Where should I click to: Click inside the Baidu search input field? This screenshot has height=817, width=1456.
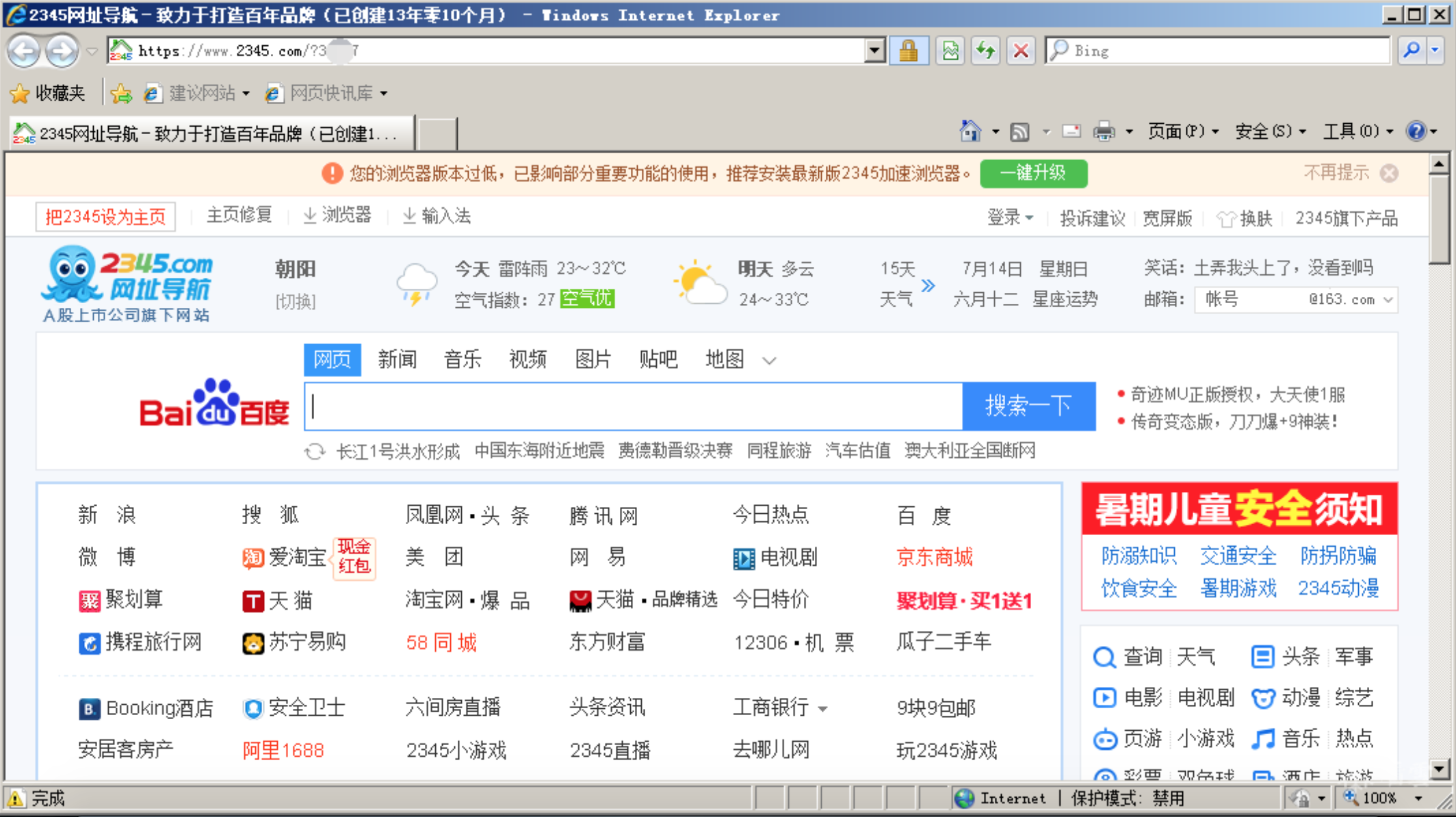(x=633, y=406)
